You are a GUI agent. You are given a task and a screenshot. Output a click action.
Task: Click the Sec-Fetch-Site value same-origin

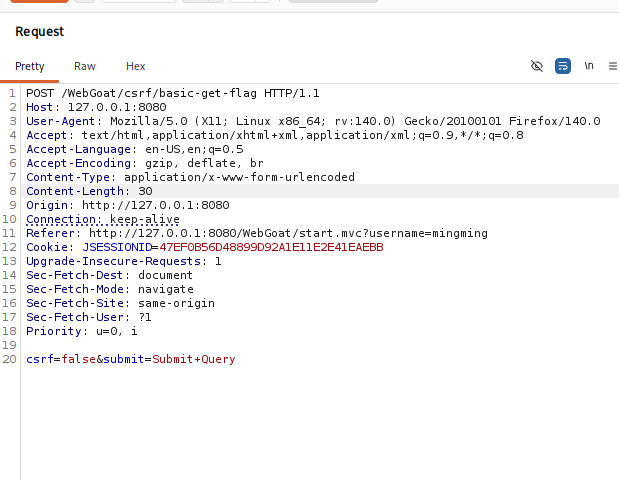pos(176,303)
